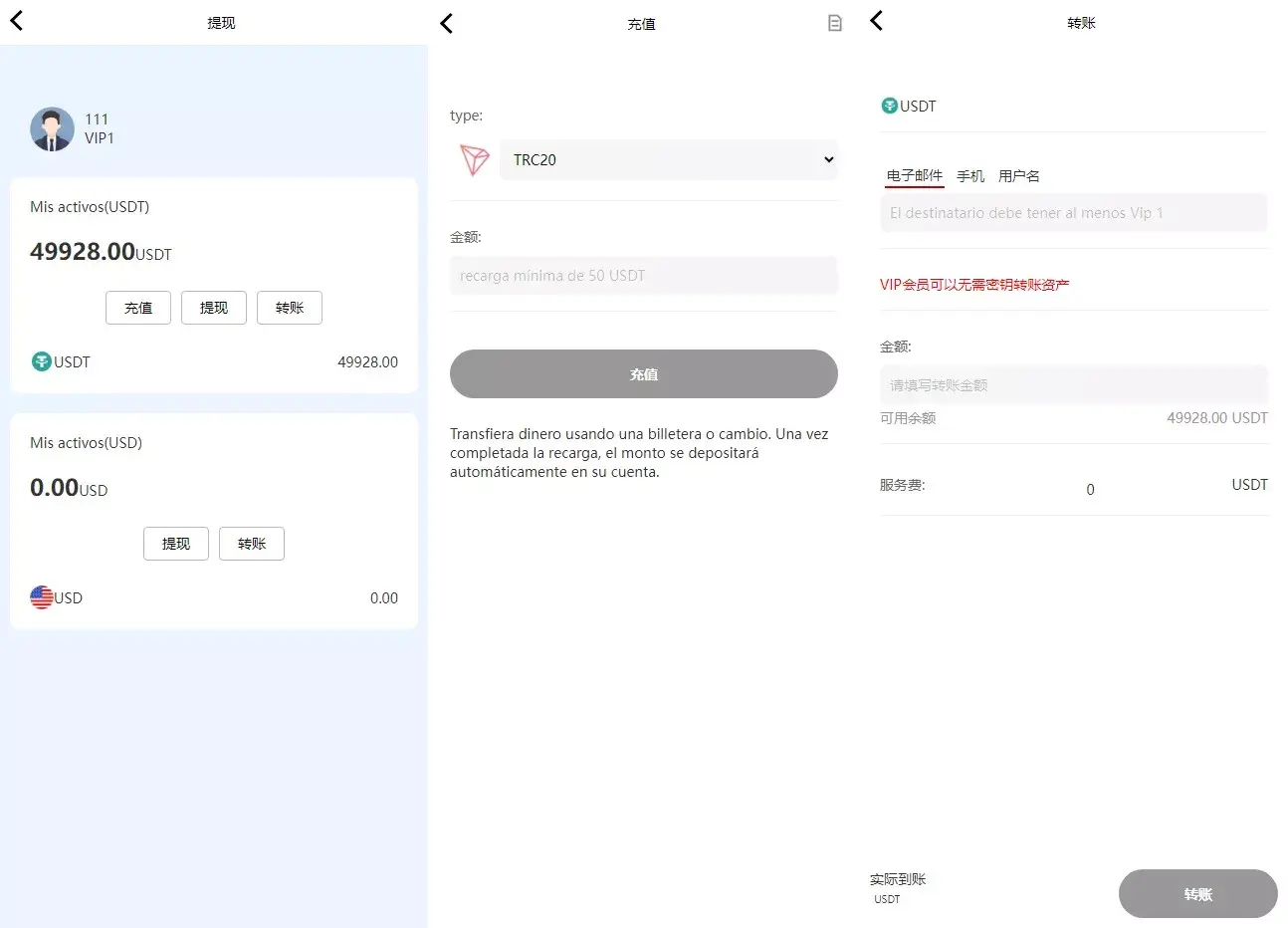Click the user avatar of 111 VIP1

click(x=52, y=129)
